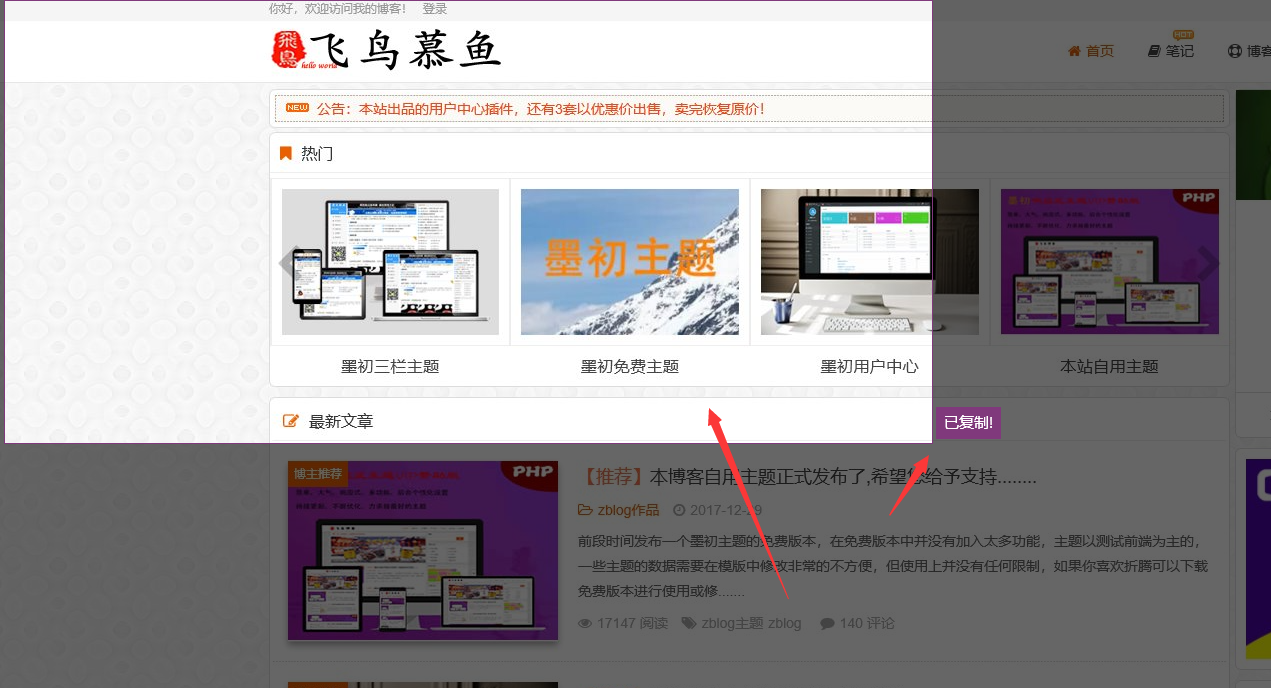The height and width of the screenshot is (688, 1271).
Task: Click the pencil icon beside 最新文章
Action: [289, 420]
